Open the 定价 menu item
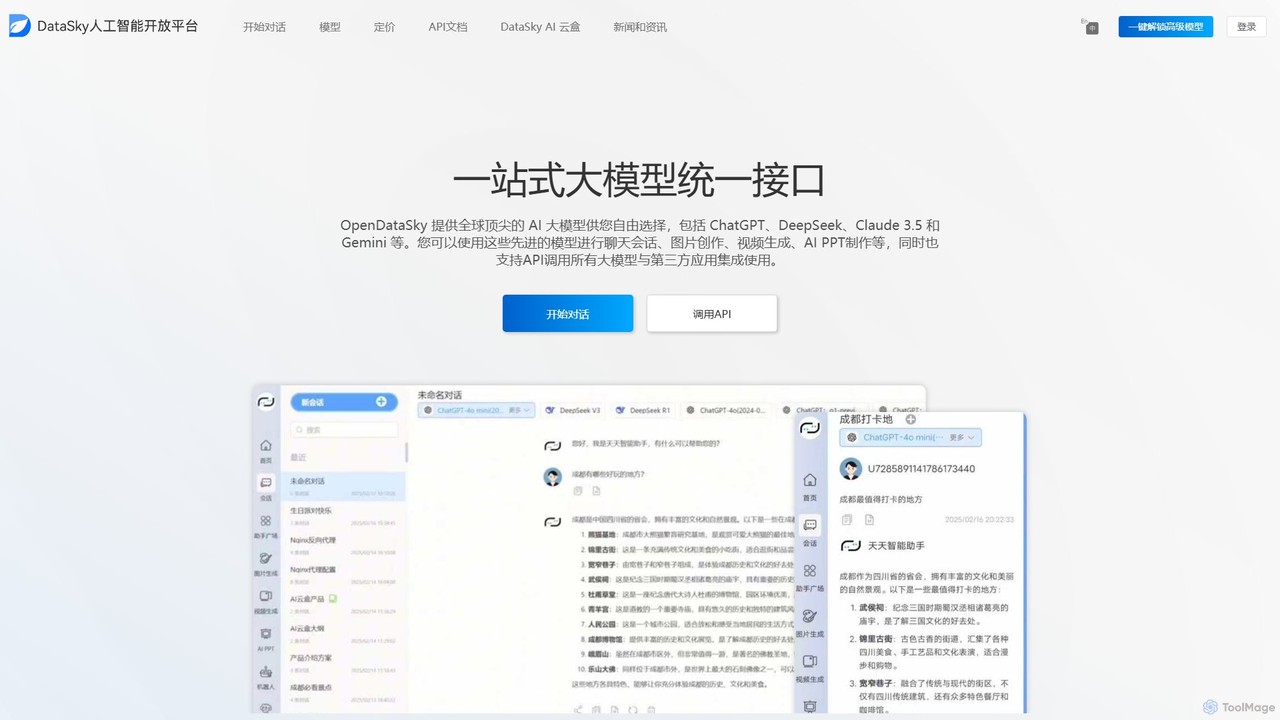The image size is (1280, 720). click(x=384, y=27)
